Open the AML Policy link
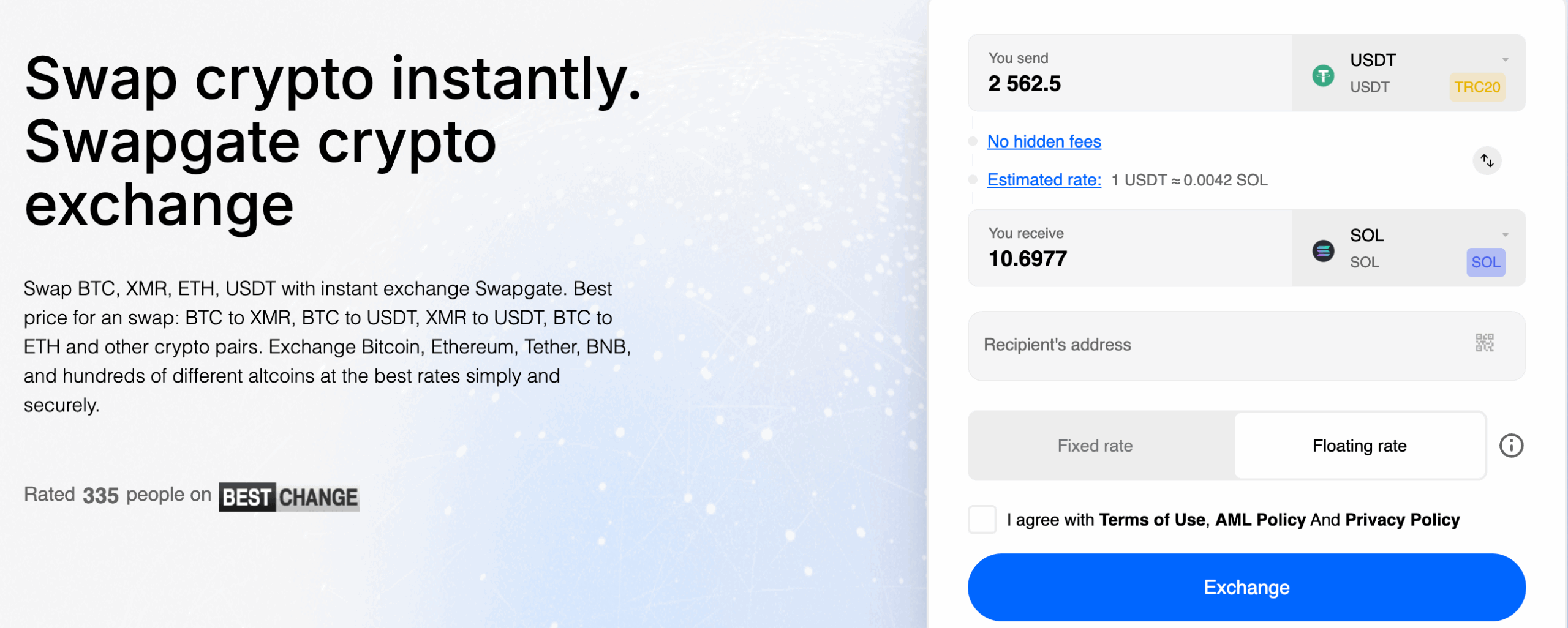The height and width of the screenshot is (628, 1568). coord(1260,520)
